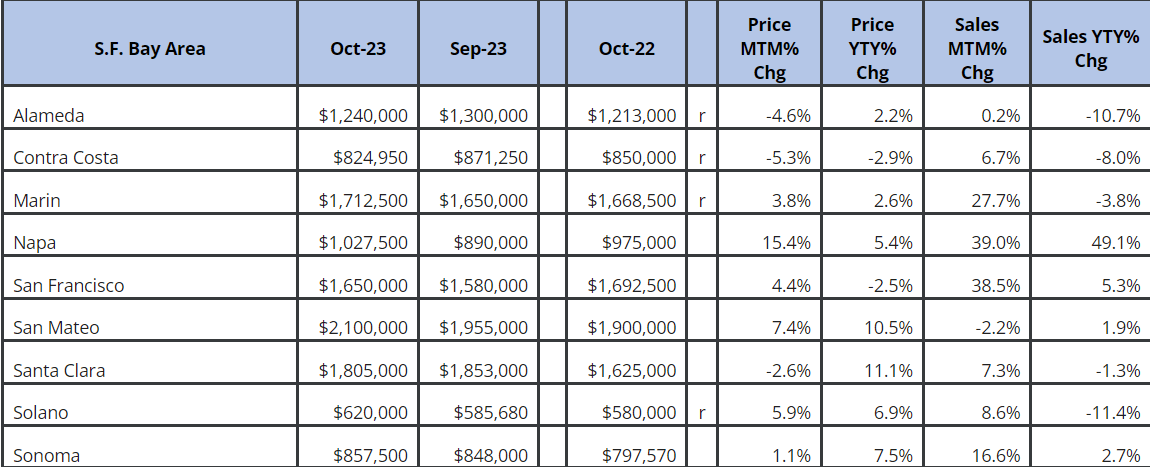
Task: Click the 'r' marker in Alameda row
Action: 702,115
